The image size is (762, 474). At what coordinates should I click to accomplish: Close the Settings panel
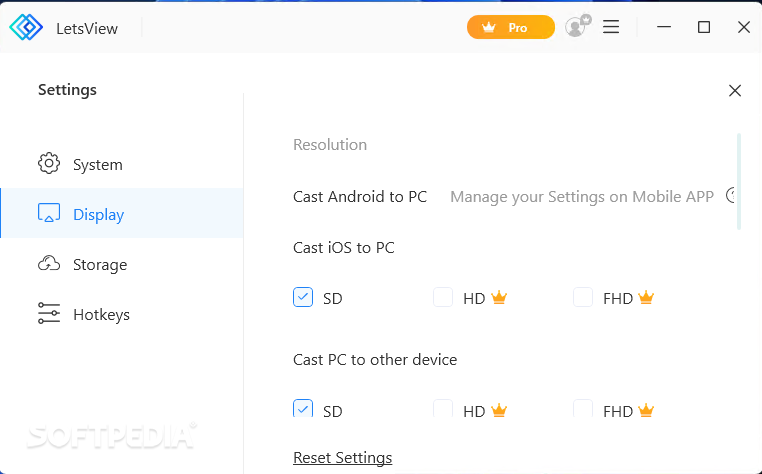735,90
